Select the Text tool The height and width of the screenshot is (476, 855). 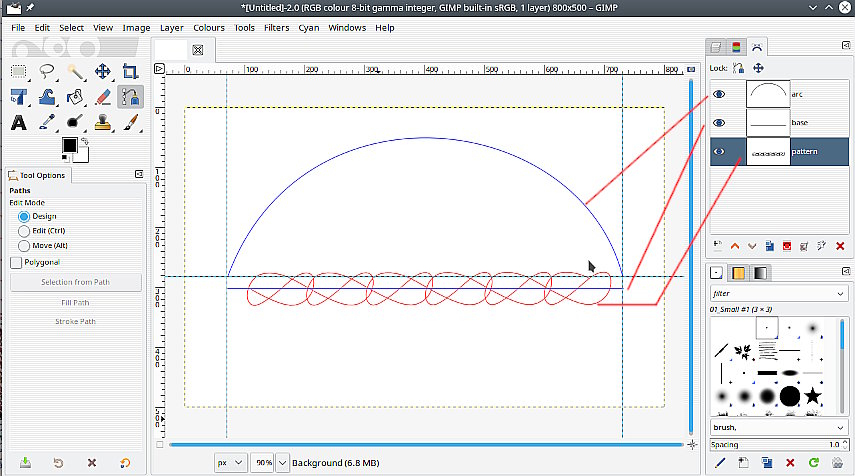pos(18,123)
